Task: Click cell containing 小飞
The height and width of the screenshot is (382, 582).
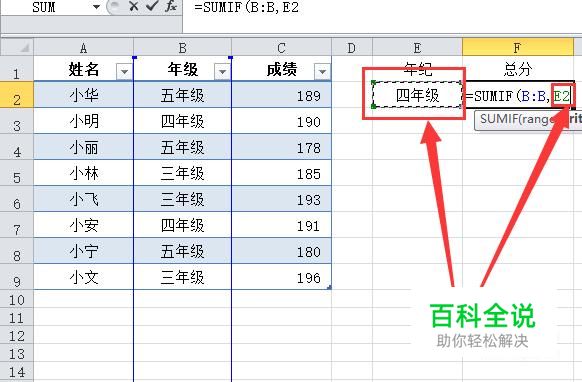Action: tap(84, 199)
